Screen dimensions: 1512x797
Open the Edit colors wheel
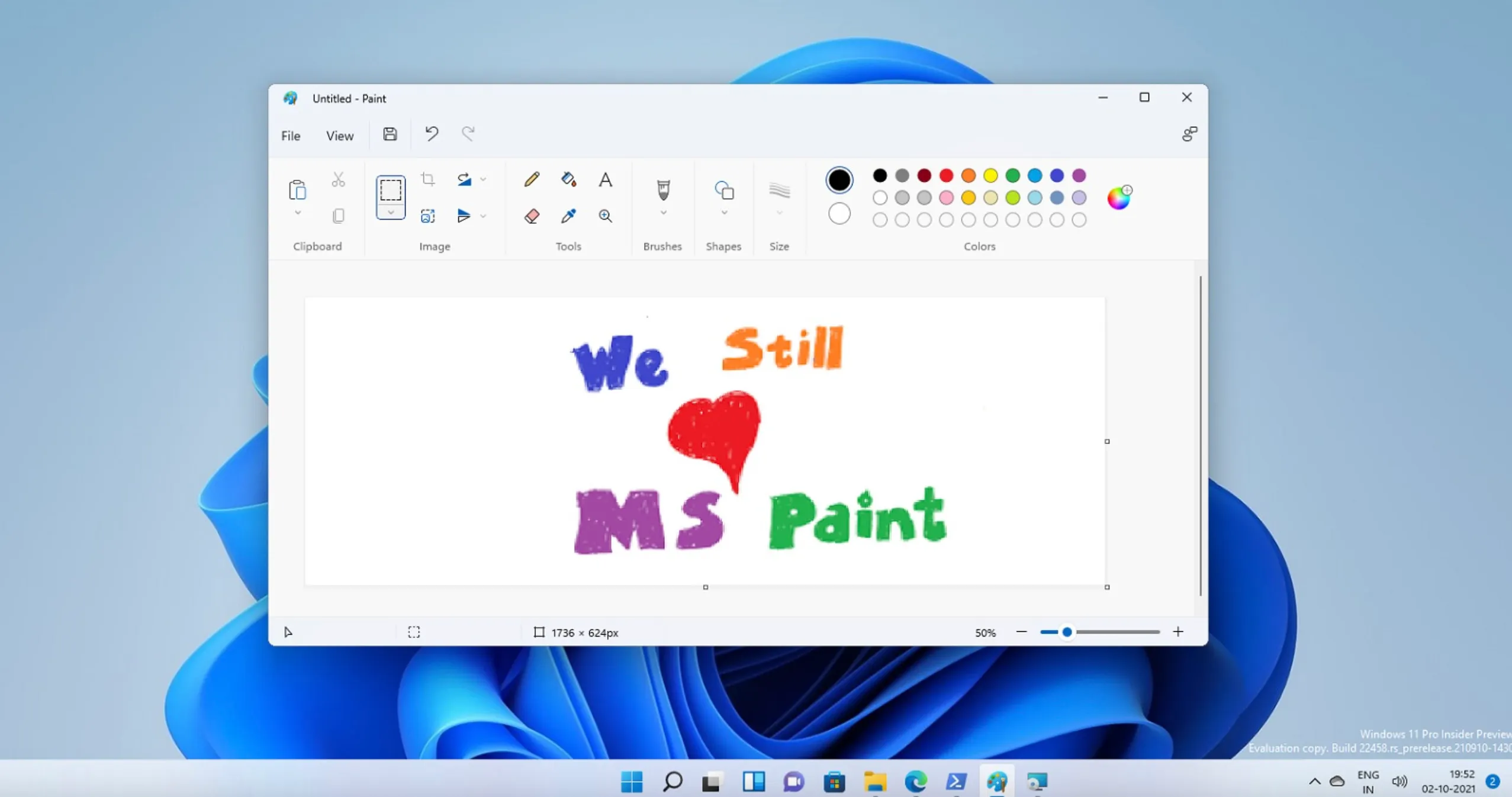pos(1118,198)
